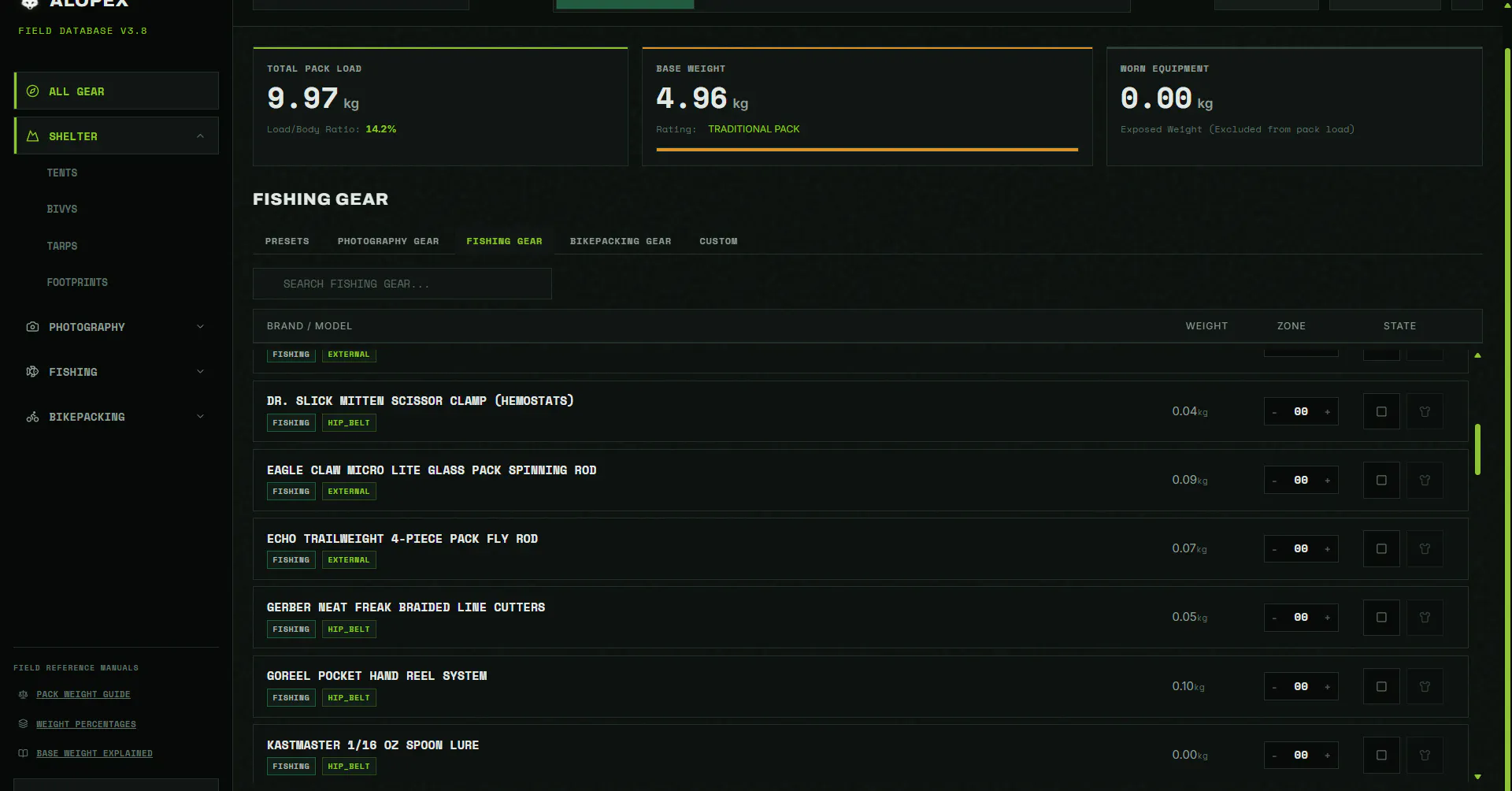Mark Dr. Slick Mitten Scissor Clamp as worn

coord(1425,411)
